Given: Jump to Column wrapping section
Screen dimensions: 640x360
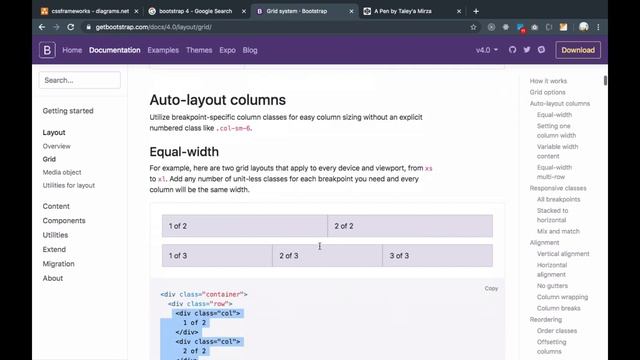Looking at the screenshot, I should [x=562, y=297].
